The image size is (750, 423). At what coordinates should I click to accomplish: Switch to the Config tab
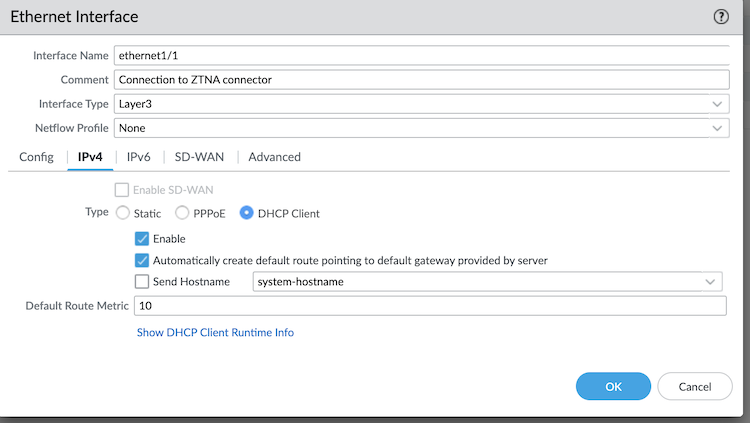coord(36,157)
